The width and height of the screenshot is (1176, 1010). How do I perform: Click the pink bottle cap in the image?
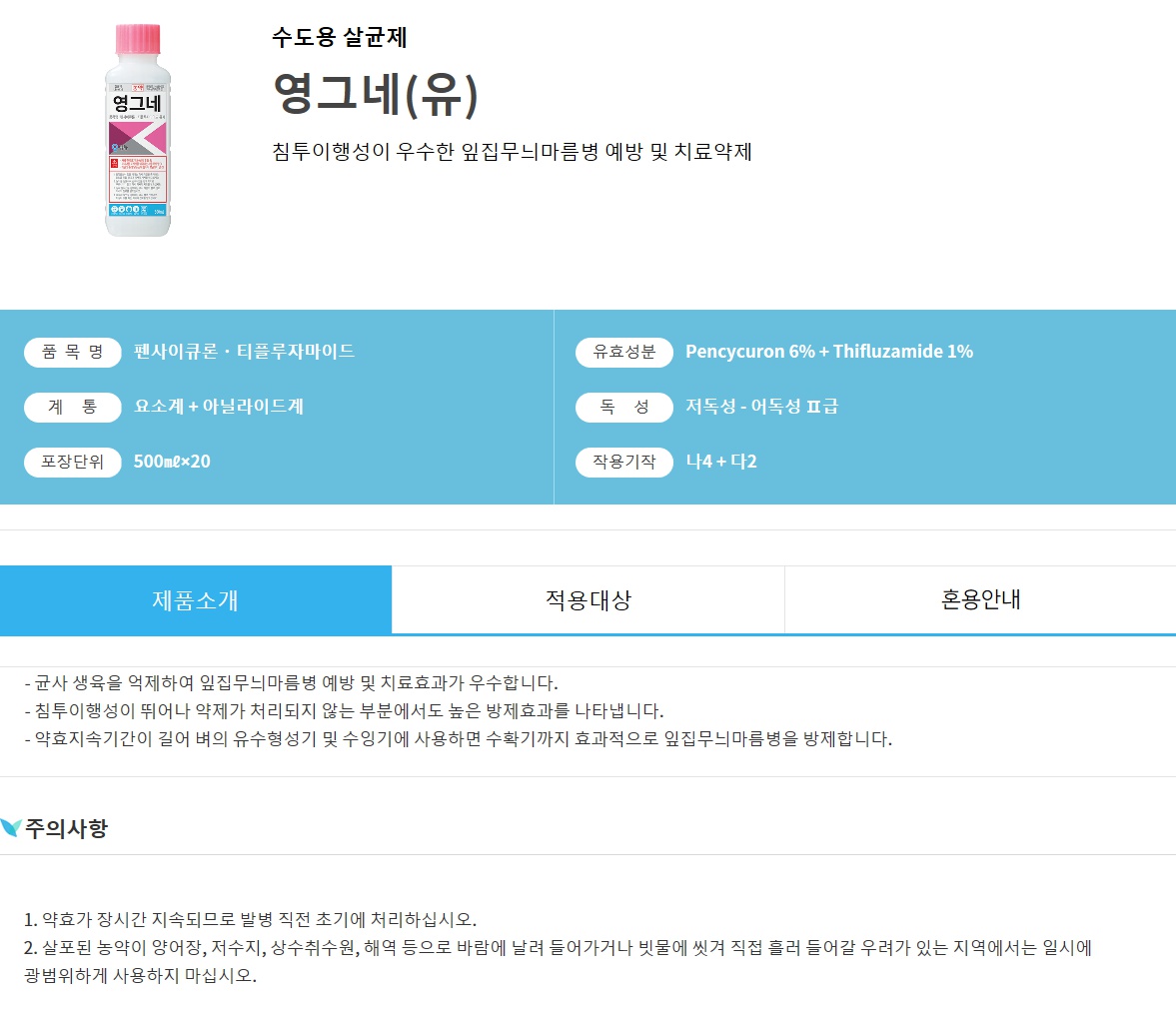pos(138,39)
